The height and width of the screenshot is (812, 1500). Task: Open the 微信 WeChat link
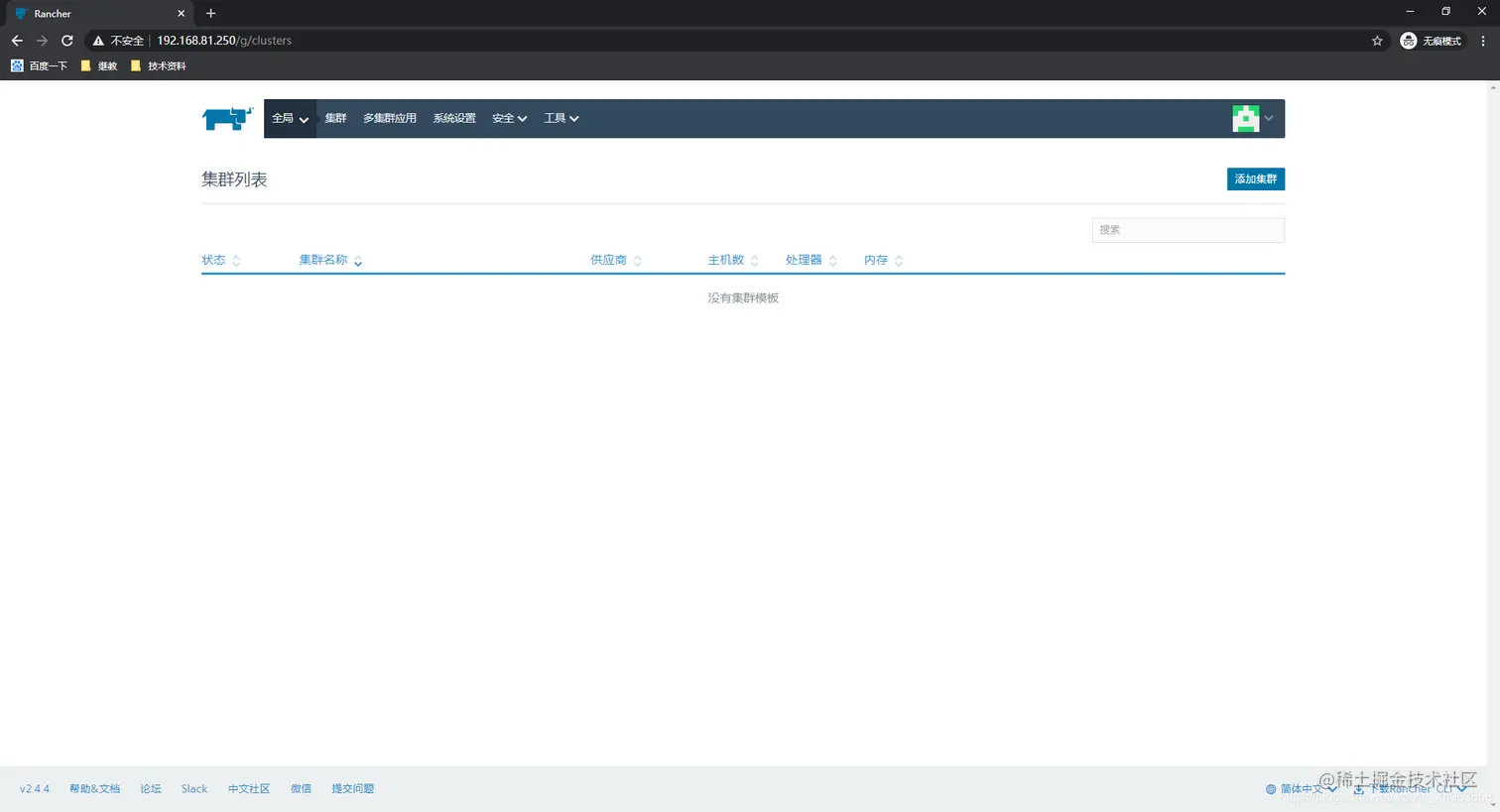click(x=301, y=789)
